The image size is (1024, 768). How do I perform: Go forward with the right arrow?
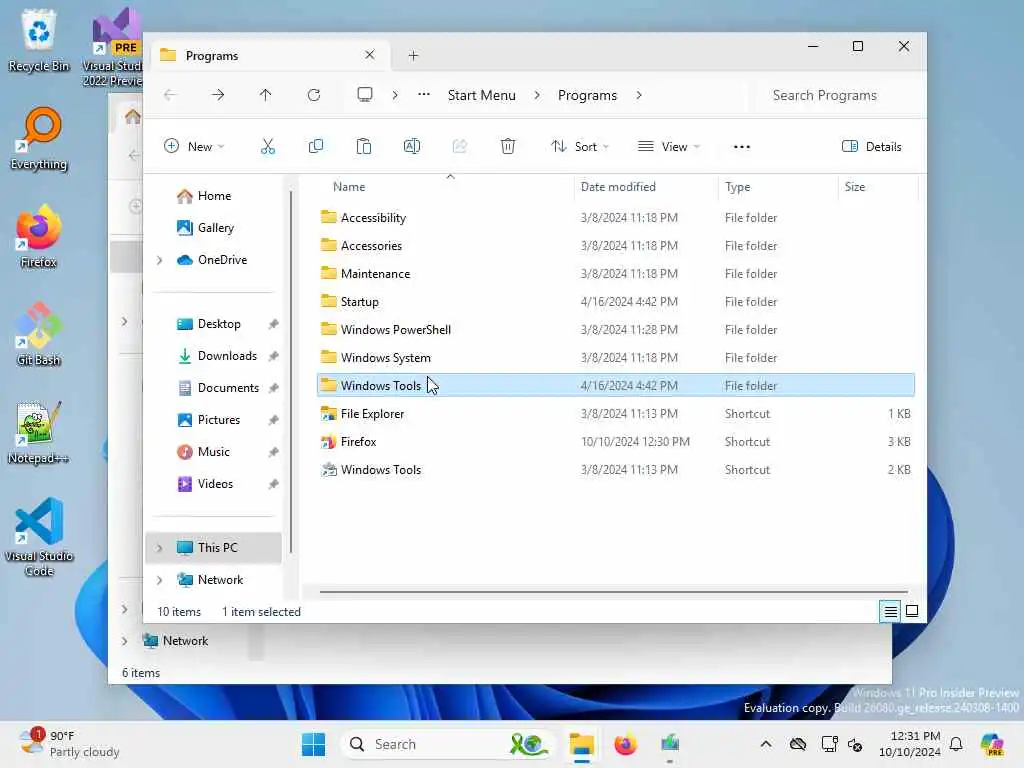click(218, 95)
